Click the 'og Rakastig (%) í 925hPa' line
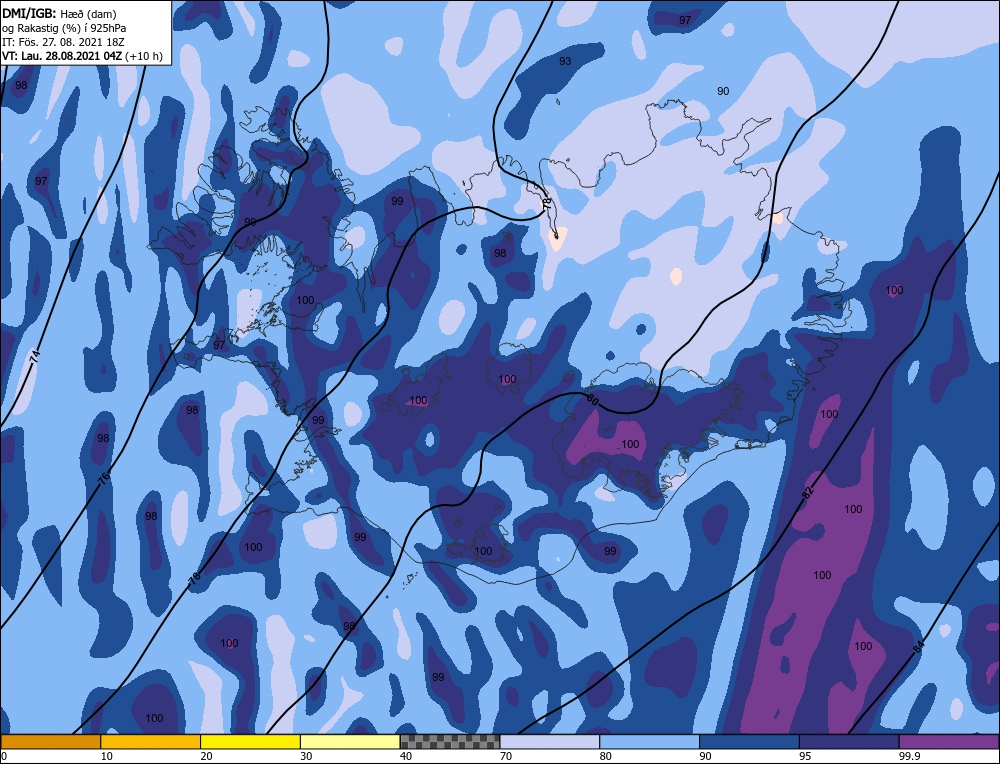The image size is (1000, 764). tap(64, 28)
